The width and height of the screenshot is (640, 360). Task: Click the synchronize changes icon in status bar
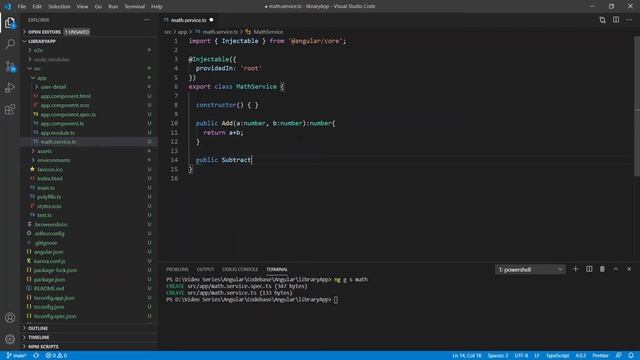(x=36, y=356)
